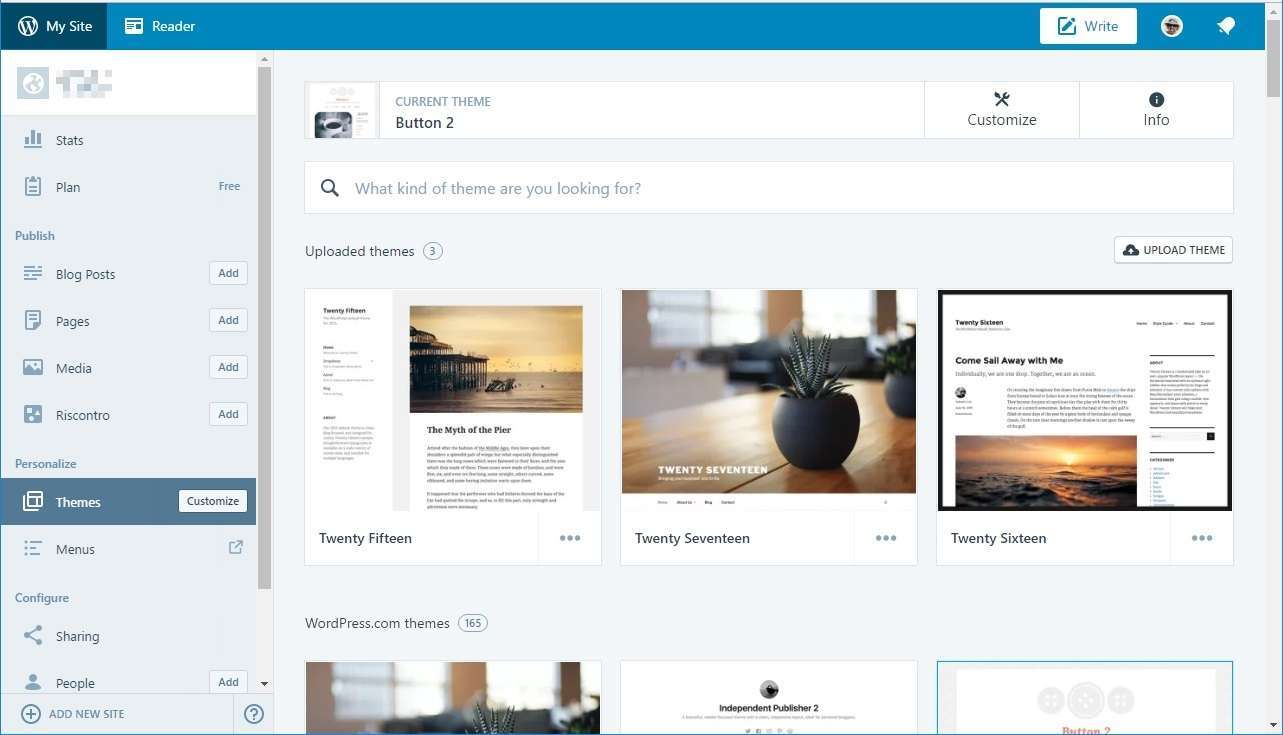Focus the theme search field

pos(769,188)
